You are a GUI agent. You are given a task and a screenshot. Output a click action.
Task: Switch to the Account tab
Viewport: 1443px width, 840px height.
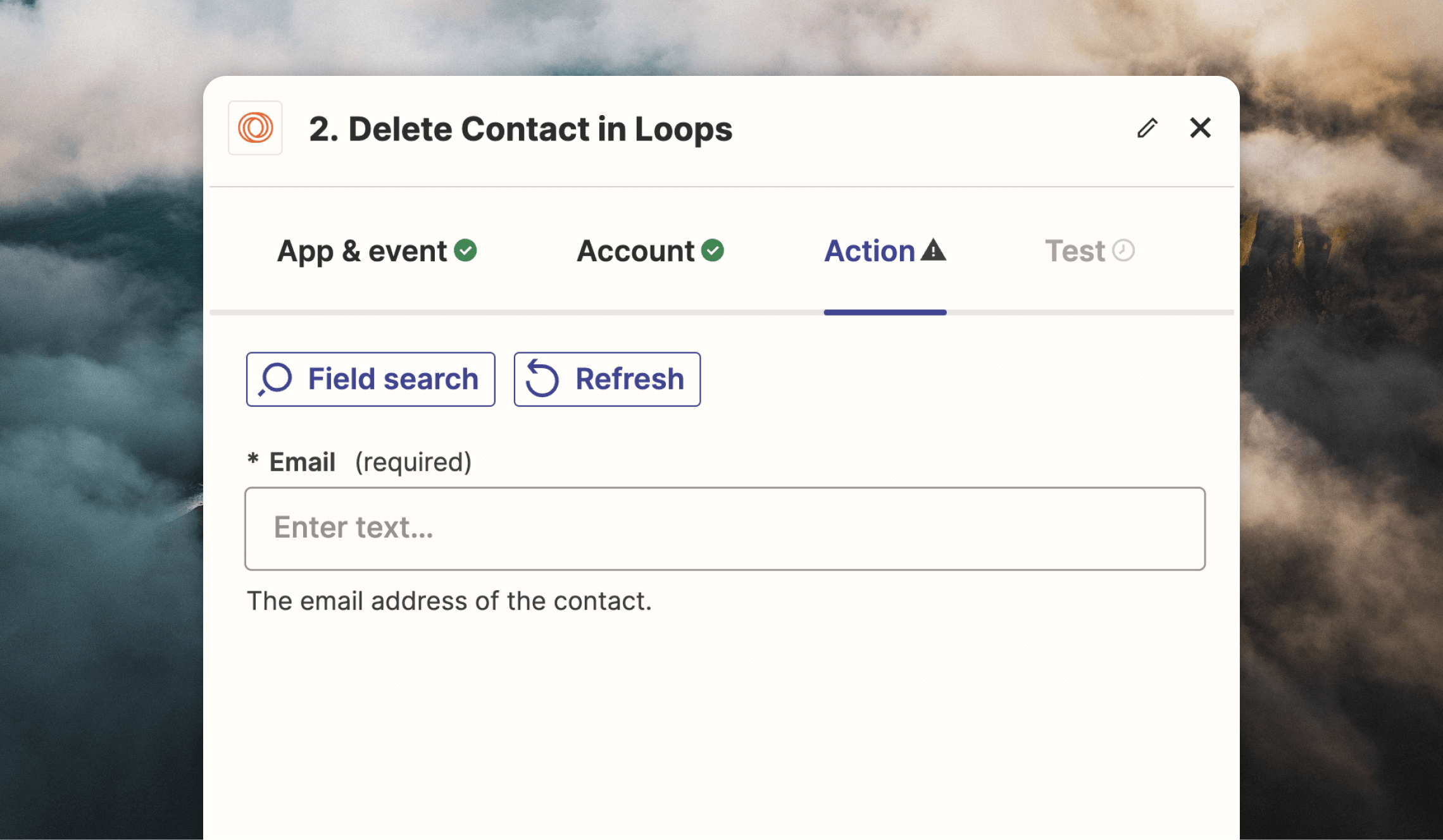point(650,251)
